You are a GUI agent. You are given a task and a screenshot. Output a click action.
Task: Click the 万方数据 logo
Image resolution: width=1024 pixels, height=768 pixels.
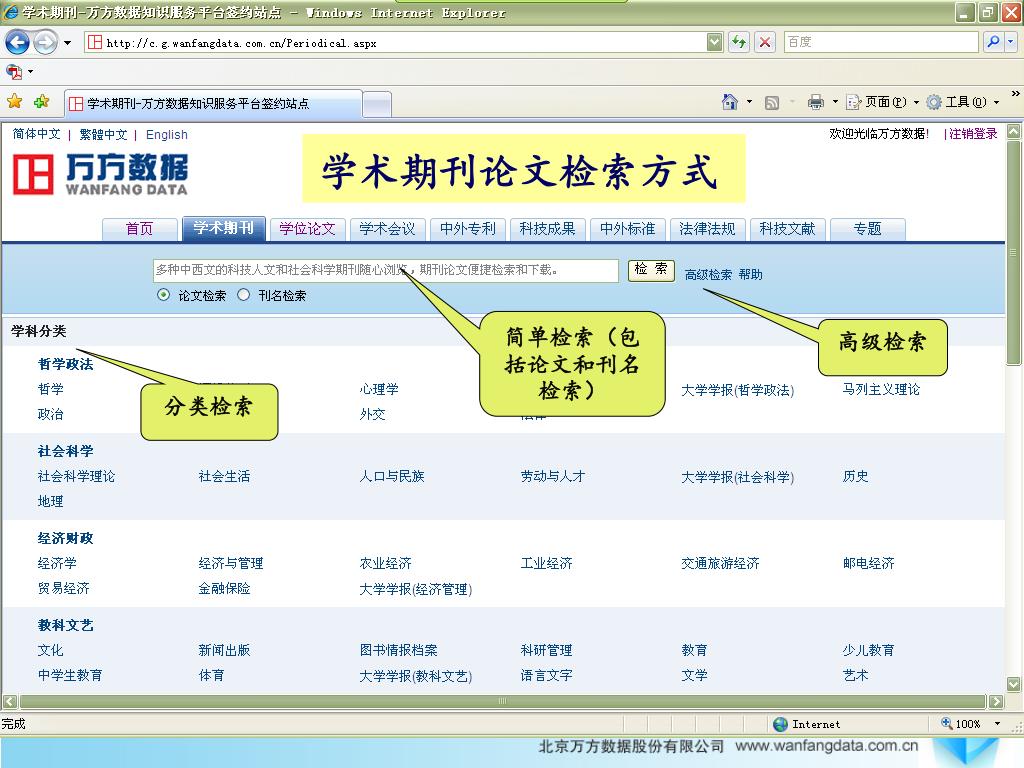click(101, 174)
